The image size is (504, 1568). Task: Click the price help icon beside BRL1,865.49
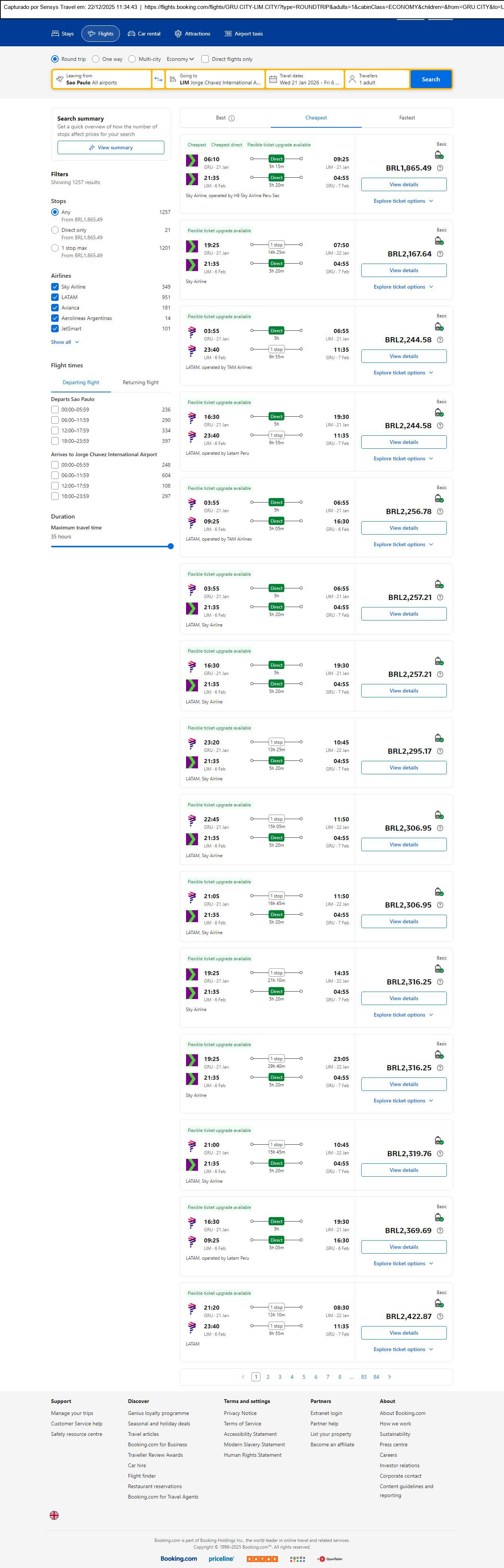coord(440,168)
